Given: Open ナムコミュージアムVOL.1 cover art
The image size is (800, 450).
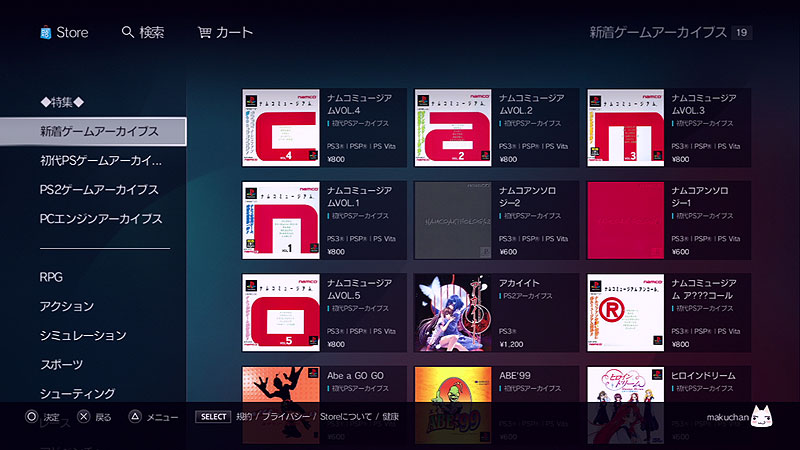Looking at the screenshot, I should 281,220.
